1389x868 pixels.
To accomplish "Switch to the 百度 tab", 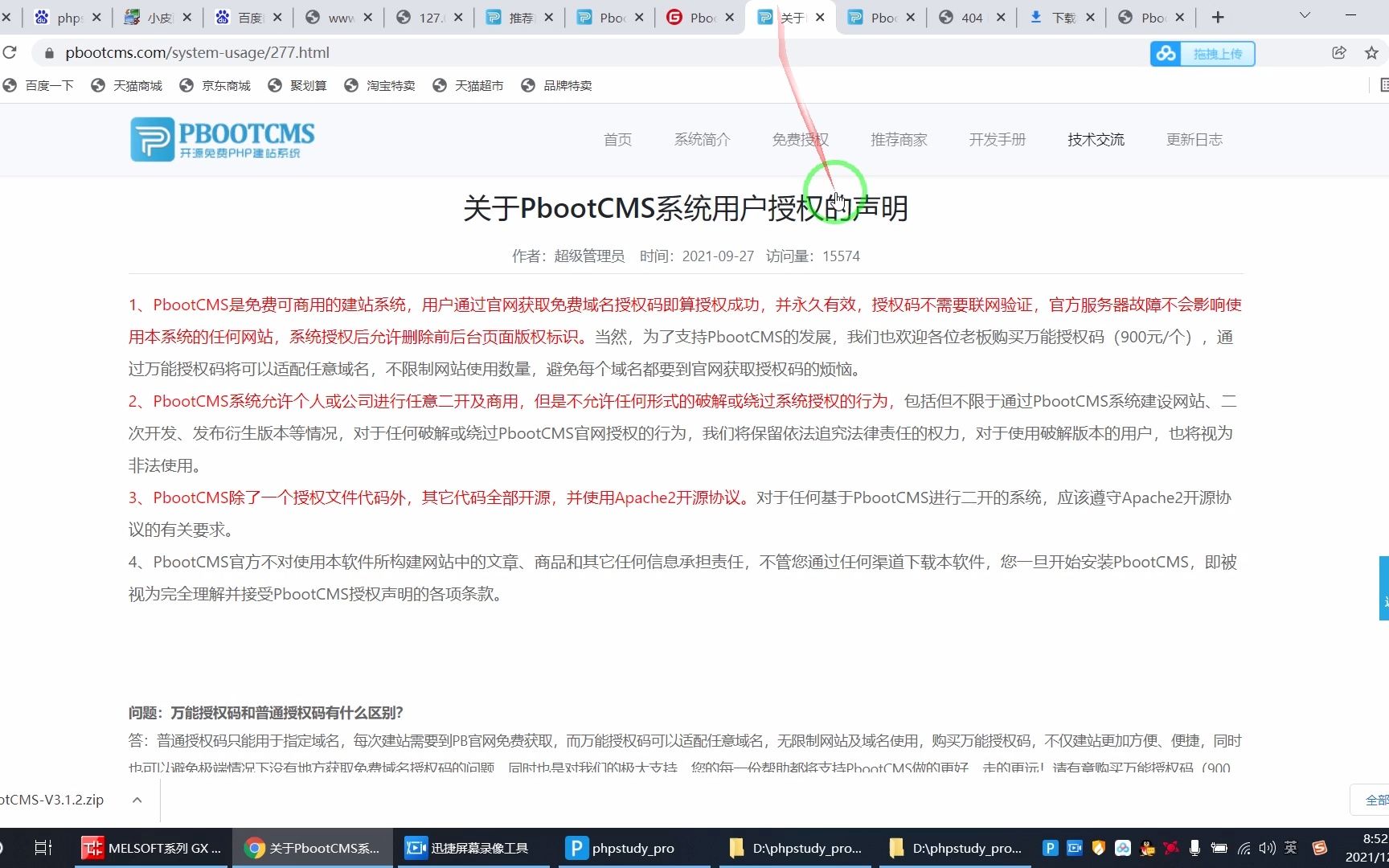I will tap(248, 17).
